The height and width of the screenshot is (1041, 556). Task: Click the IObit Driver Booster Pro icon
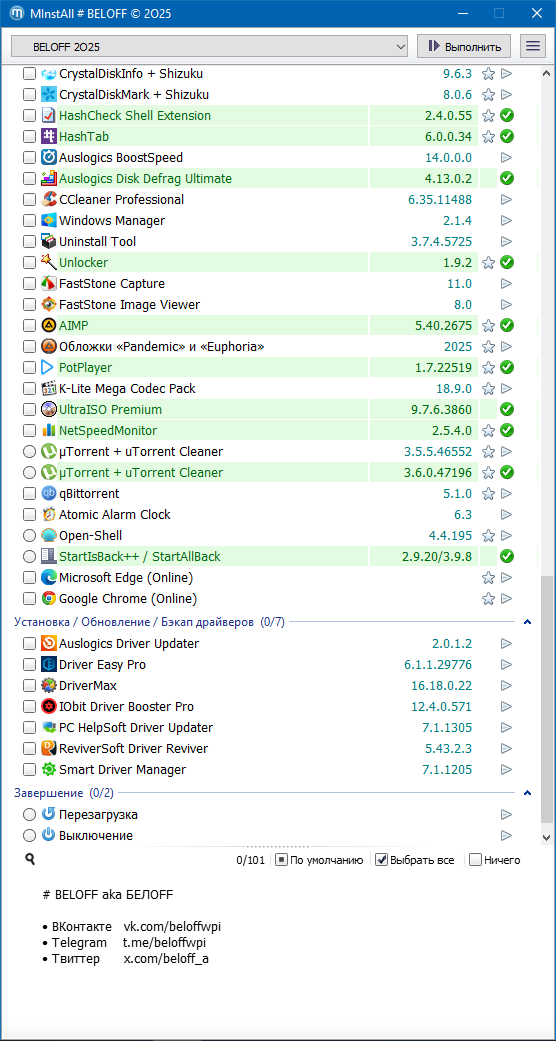48,706
